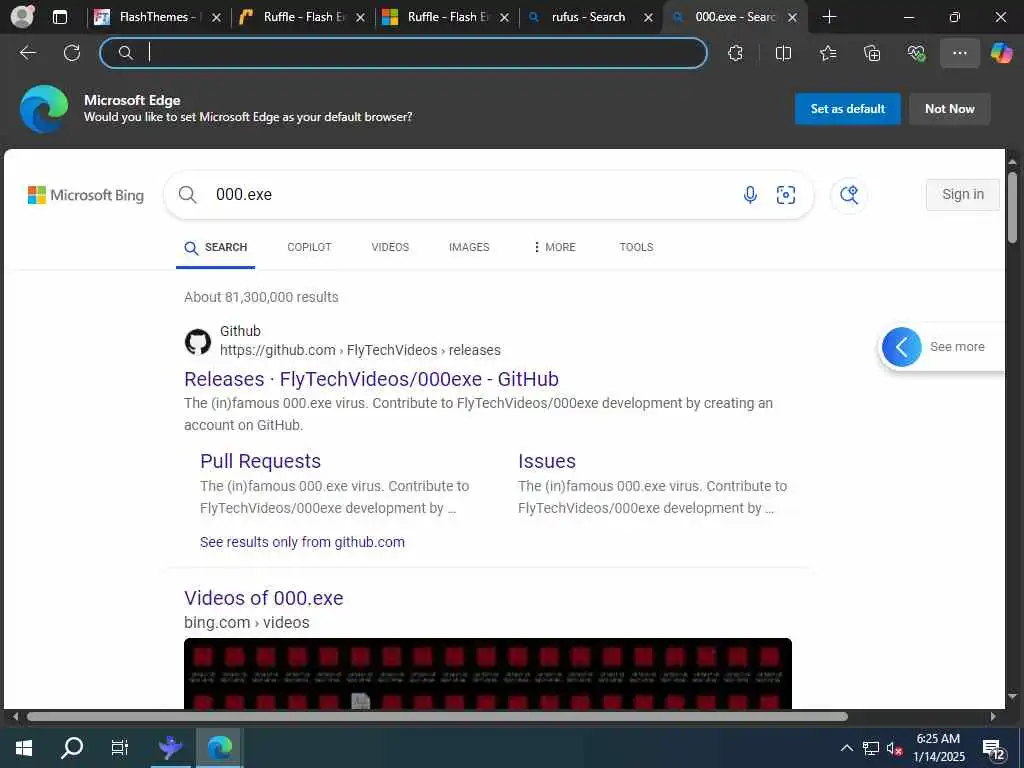Click the Sign in button
Viewport: 1024px width, 768px height.
963,195
